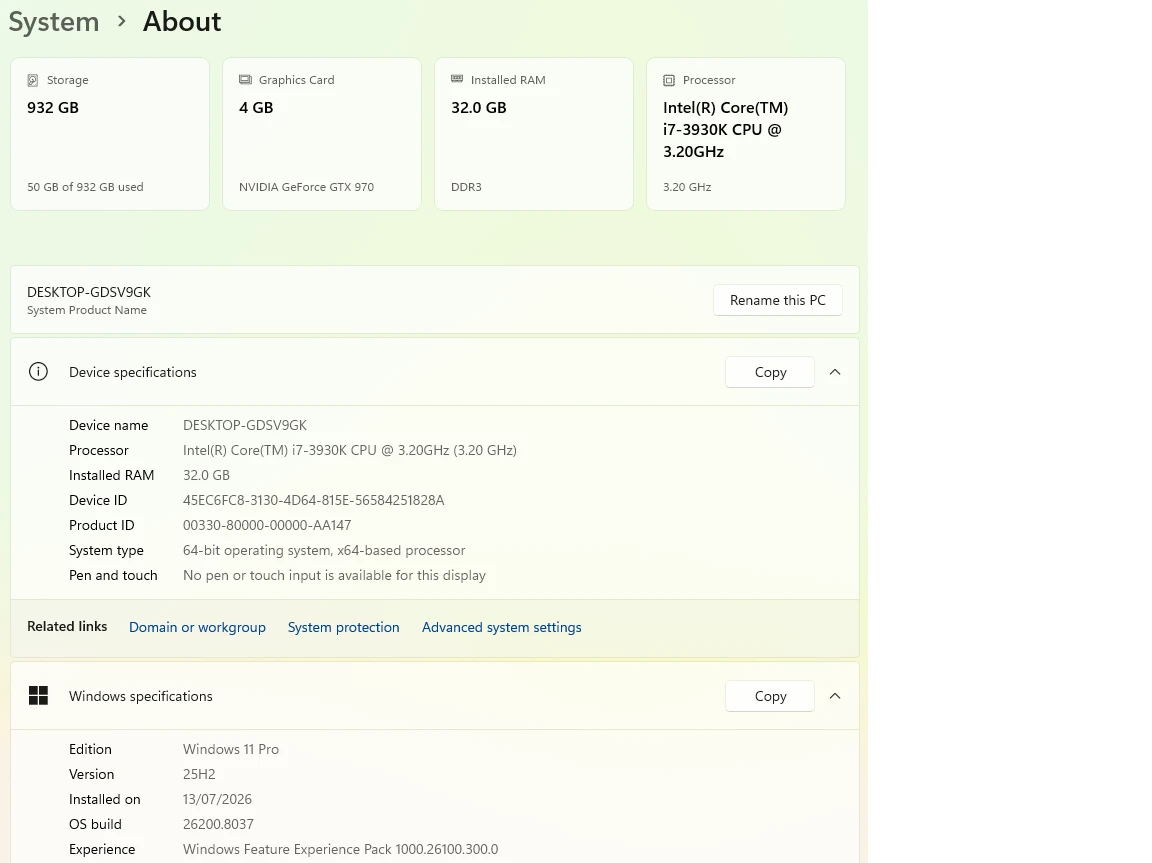Click the Processor chip icon

coord(669,80)
